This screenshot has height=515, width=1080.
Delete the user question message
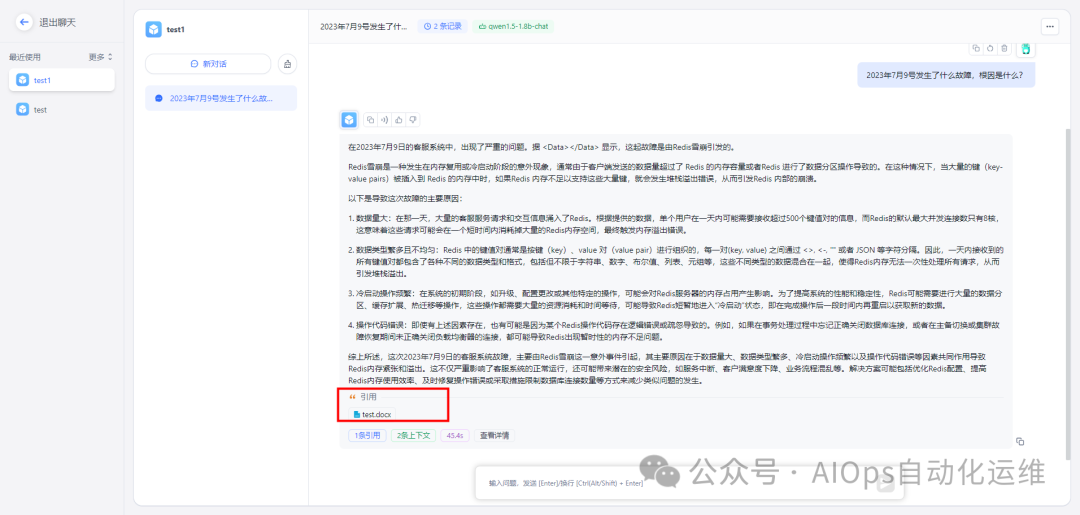[x=1004, y=48]
